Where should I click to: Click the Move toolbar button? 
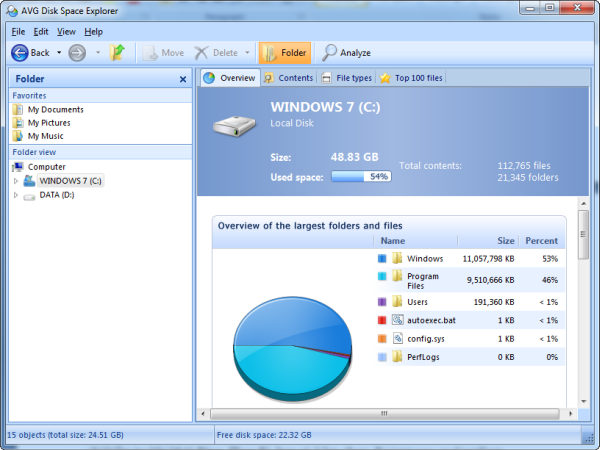click(163, 53)
